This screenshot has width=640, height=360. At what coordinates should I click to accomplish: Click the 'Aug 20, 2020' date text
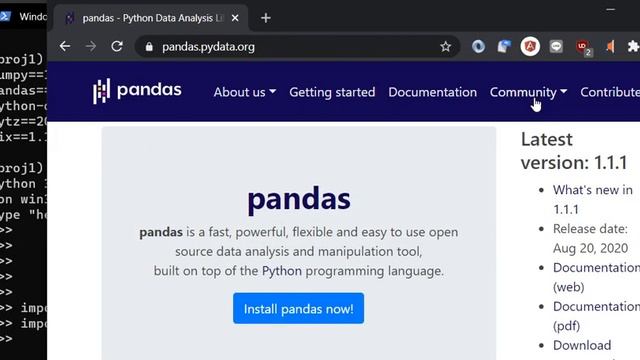(x=590, y=248)
